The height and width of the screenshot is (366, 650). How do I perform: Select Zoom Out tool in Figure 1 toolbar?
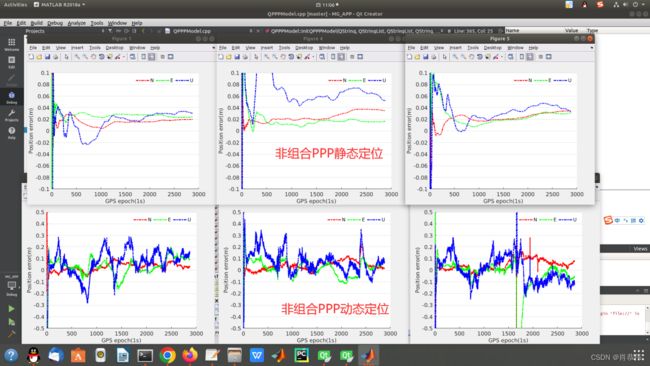coord(85,57)
